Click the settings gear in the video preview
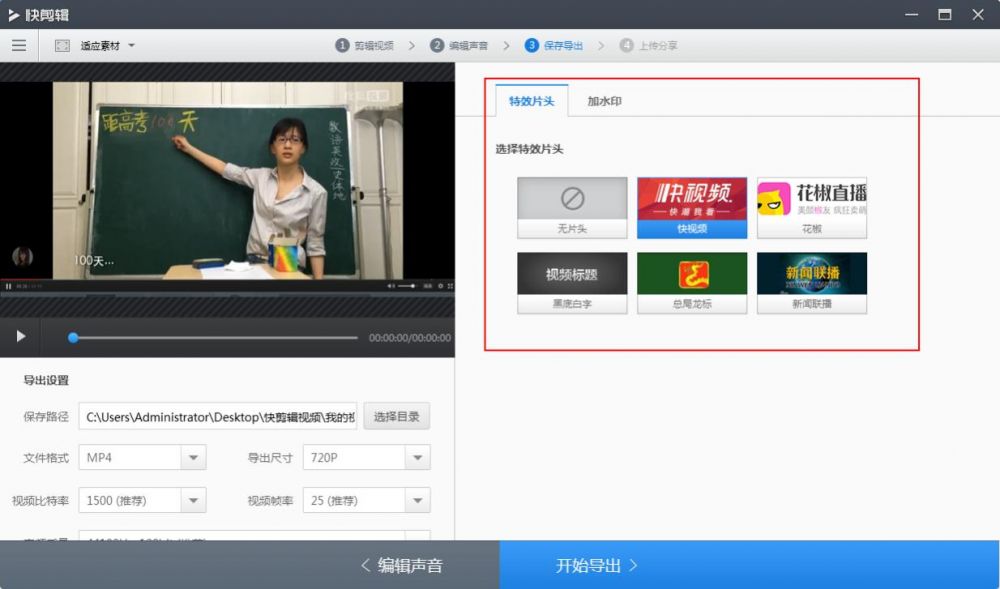This screenshot has height=589, width=1000. point(440,286)
